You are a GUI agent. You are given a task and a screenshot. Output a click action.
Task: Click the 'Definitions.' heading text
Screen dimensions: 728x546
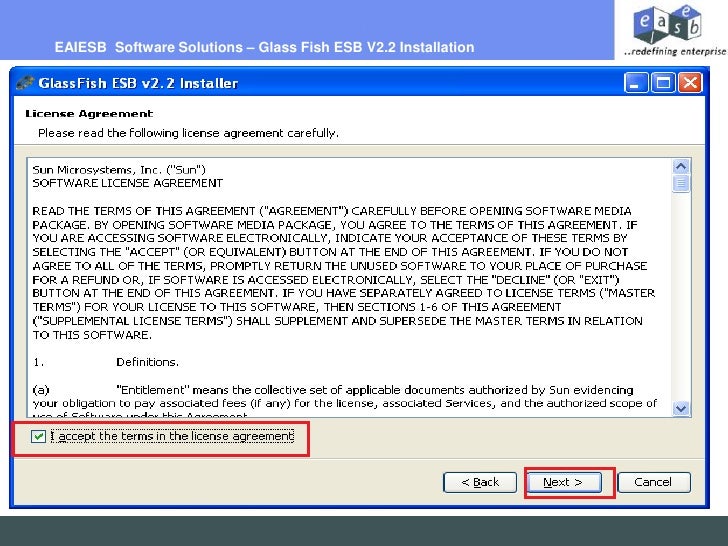click(147, 362)
